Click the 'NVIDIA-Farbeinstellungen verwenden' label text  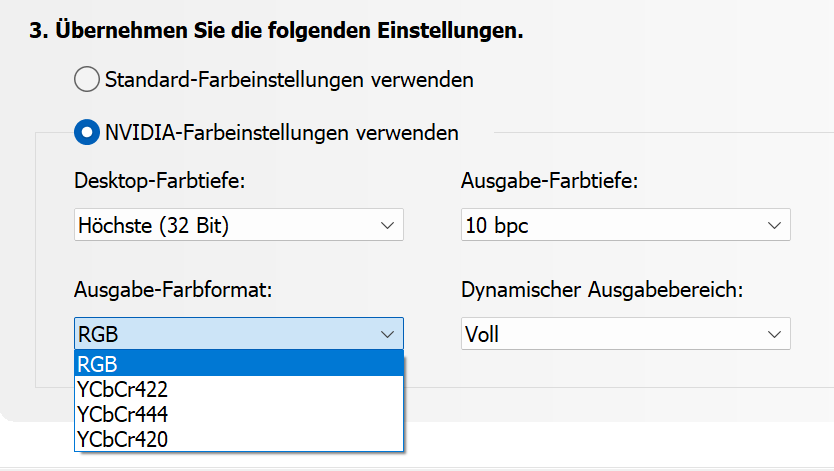tap(281, 132)
